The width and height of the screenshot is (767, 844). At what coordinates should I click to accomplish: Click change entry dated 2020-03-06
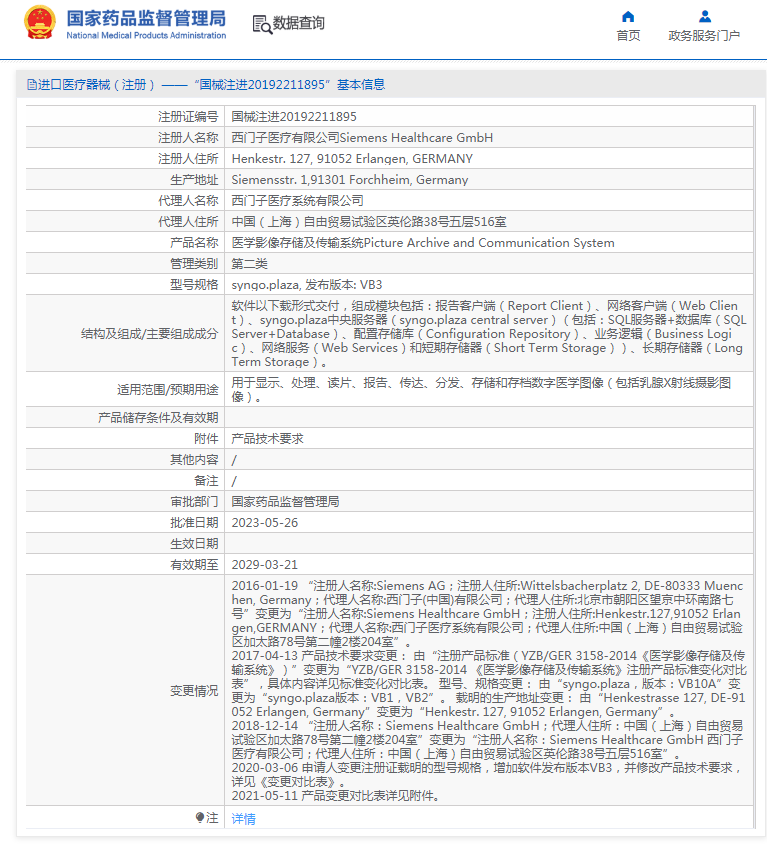point(487,775)
